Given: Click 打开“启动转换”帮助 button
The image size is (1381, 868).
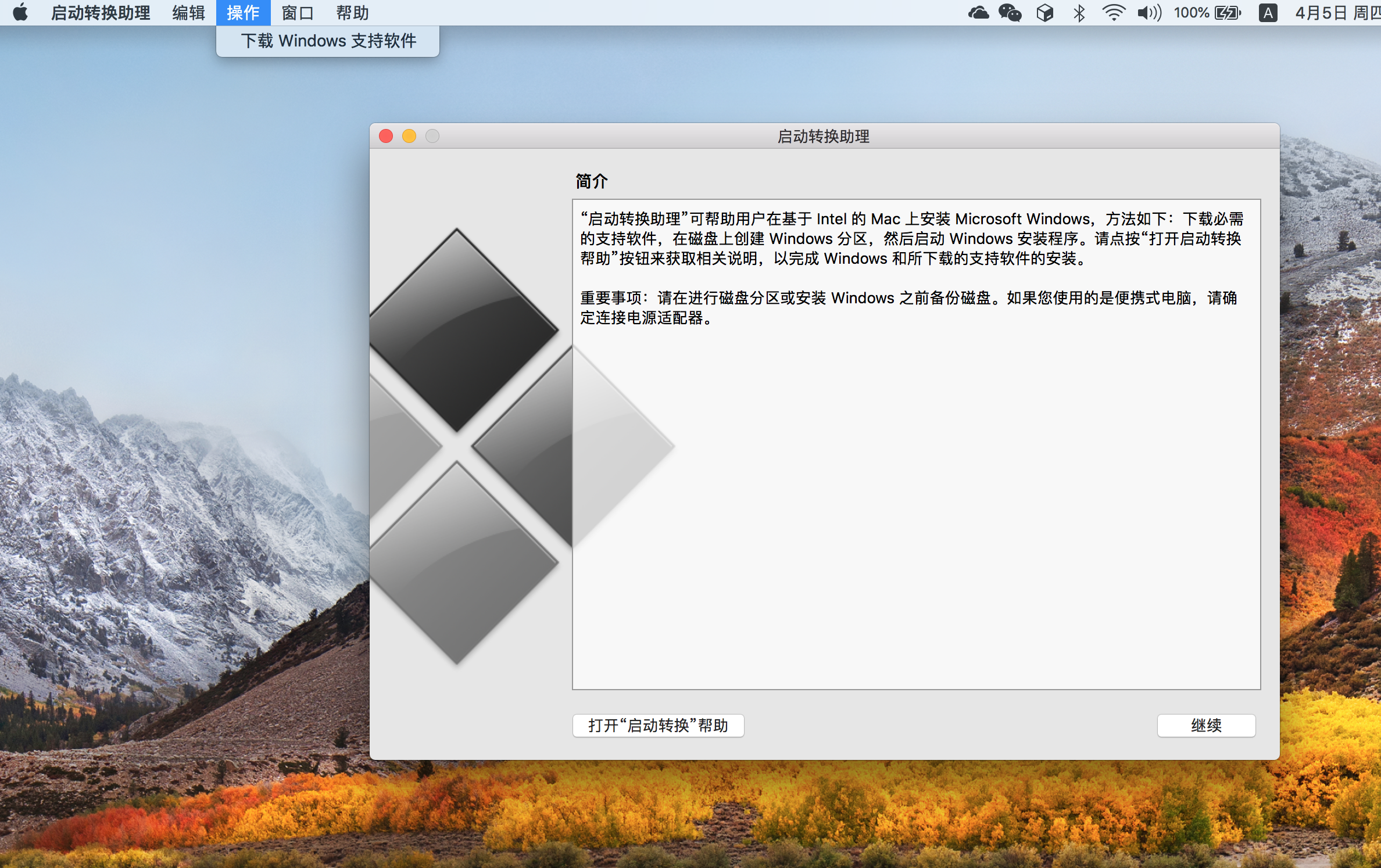Looking at the screenshot, I should [x=658, y=725].
